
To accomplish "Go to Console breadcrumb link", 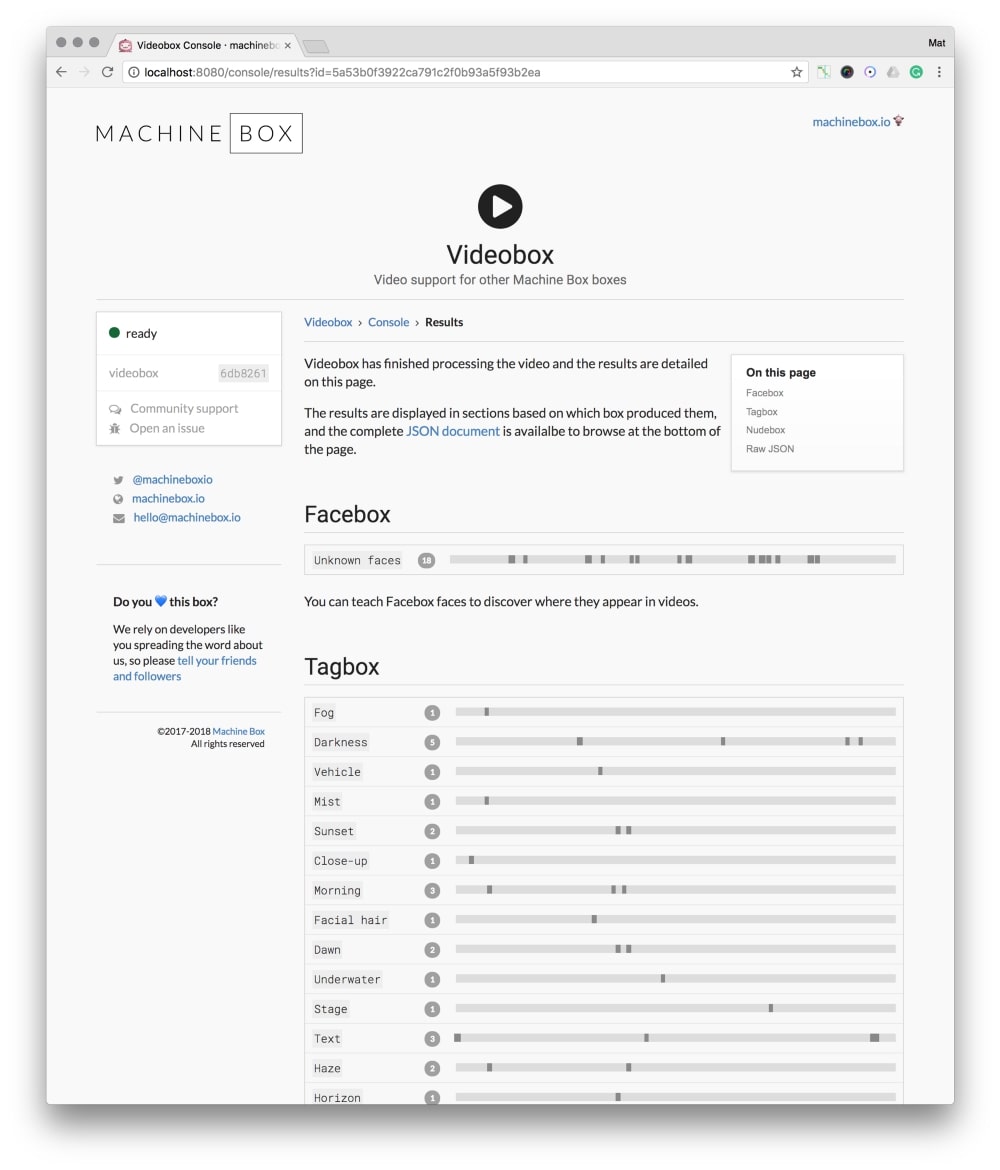I will tap(388, 322).
